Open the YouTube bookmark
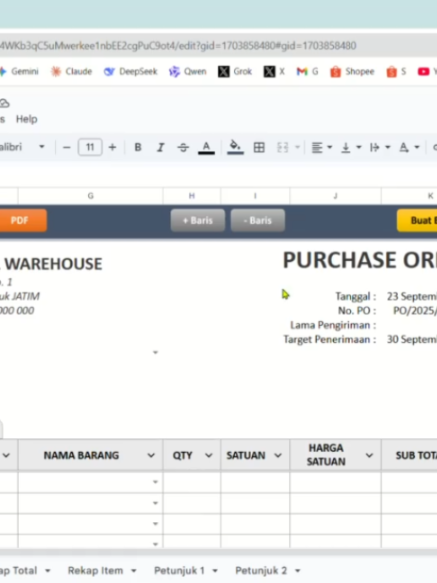Viewport: 437px width, 583px height. (x=427, y=71)
